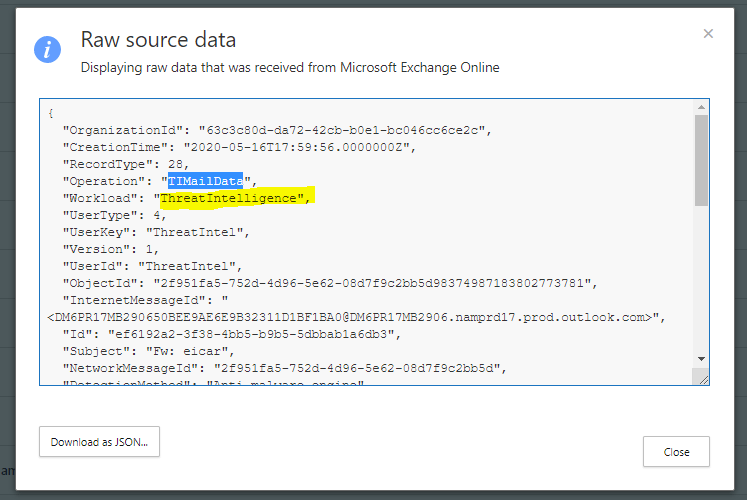Click the UserKey ThreatIntel line
This screenshot has width=747, height=500.
click(x=155, y=232)
